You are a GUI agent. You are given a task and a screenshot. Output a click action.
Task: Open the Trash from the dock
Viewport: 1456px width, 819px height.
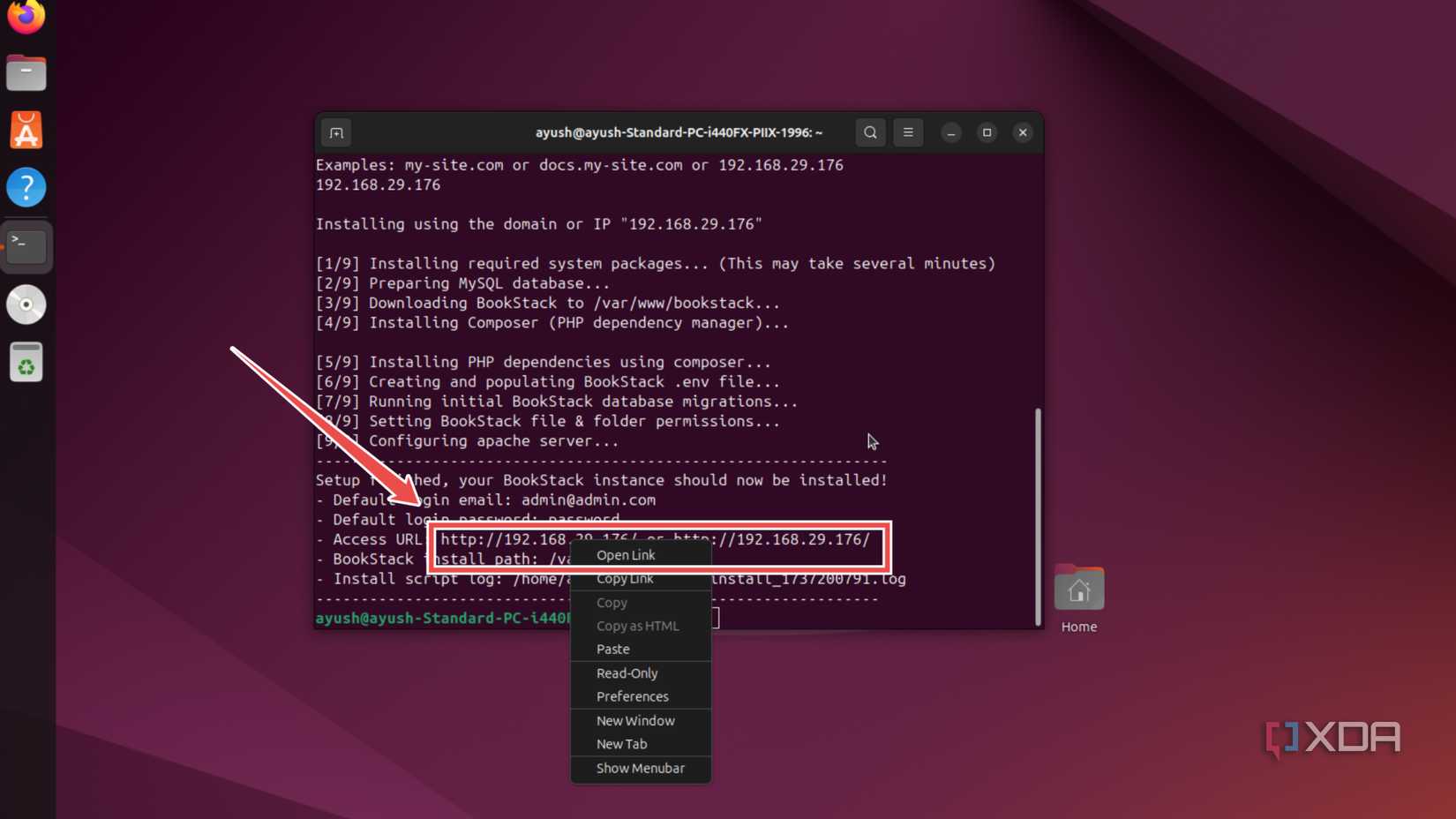tap(26, 362)
